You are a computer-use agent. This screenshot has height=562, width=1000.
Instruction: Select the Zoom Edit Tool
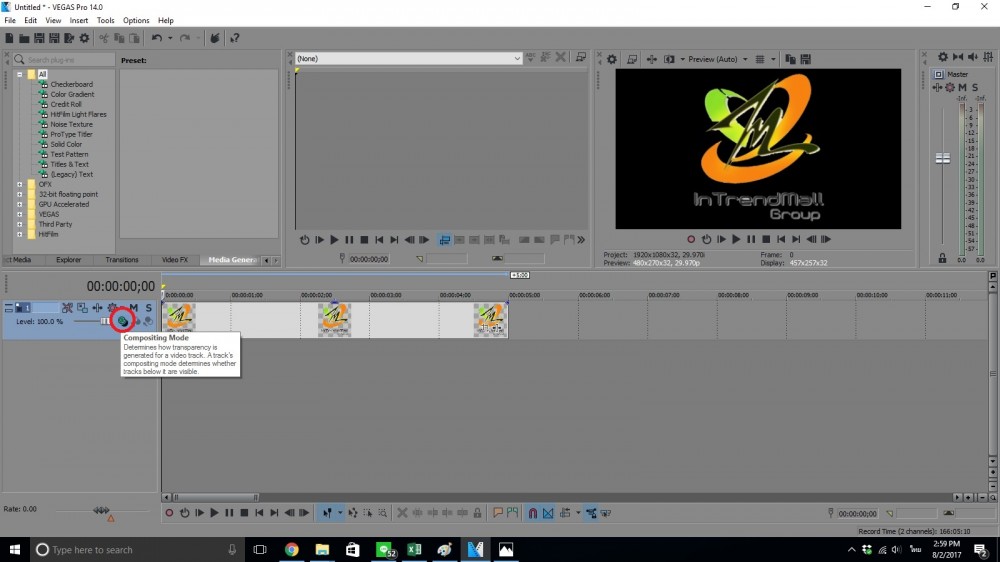(382, 513)
